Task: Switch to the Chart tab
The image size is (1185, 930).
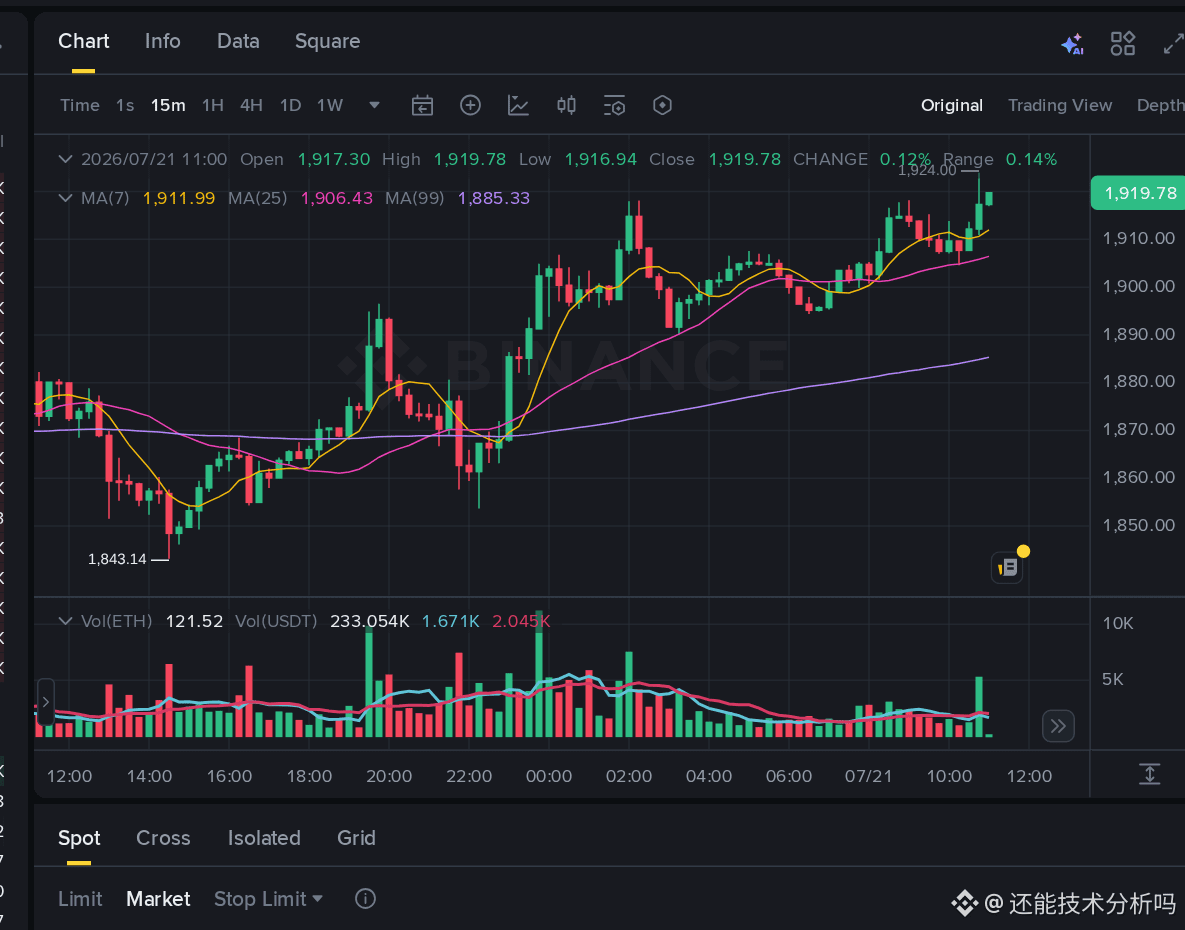Action: coord(83,41)
